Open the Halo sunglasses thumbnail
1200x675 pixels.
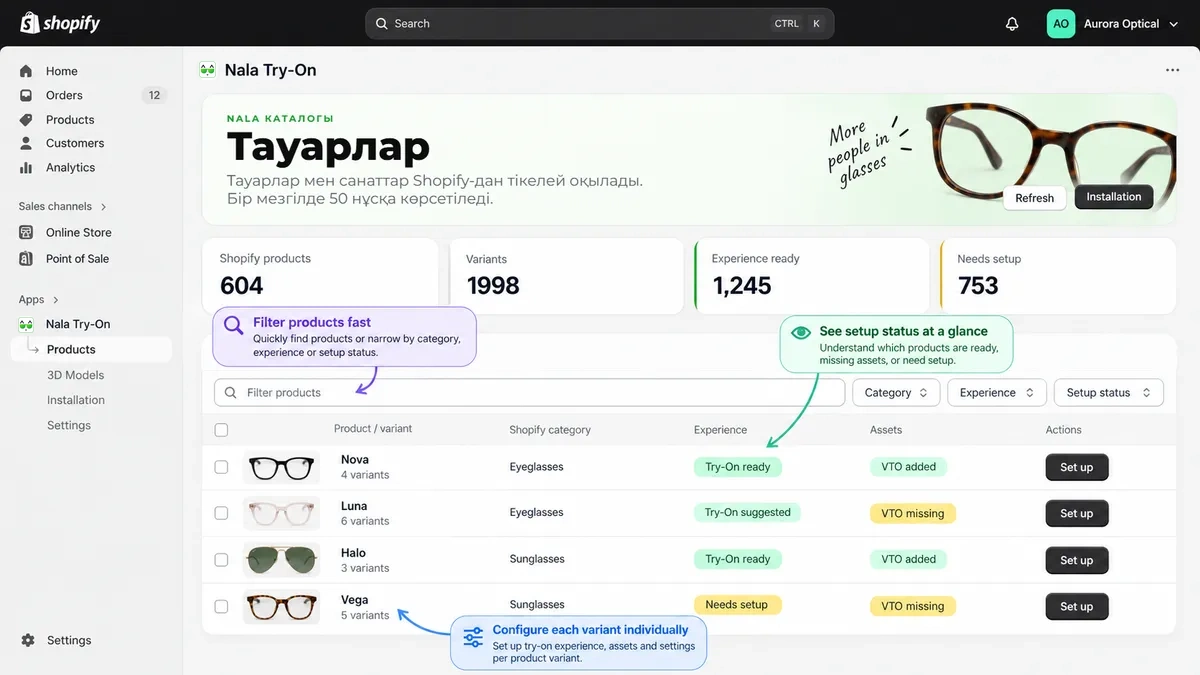282,560
